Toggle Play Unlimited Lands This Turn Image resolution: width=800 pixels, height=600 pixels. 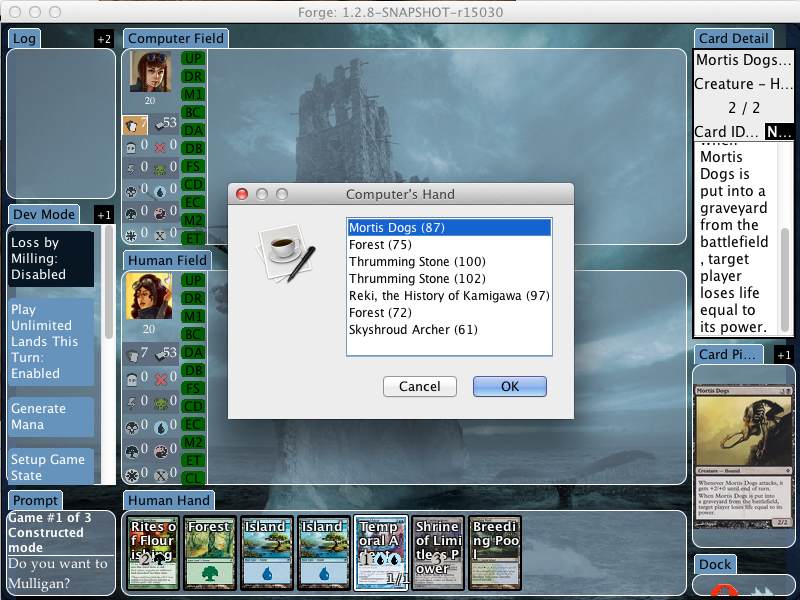click(51, 341)
